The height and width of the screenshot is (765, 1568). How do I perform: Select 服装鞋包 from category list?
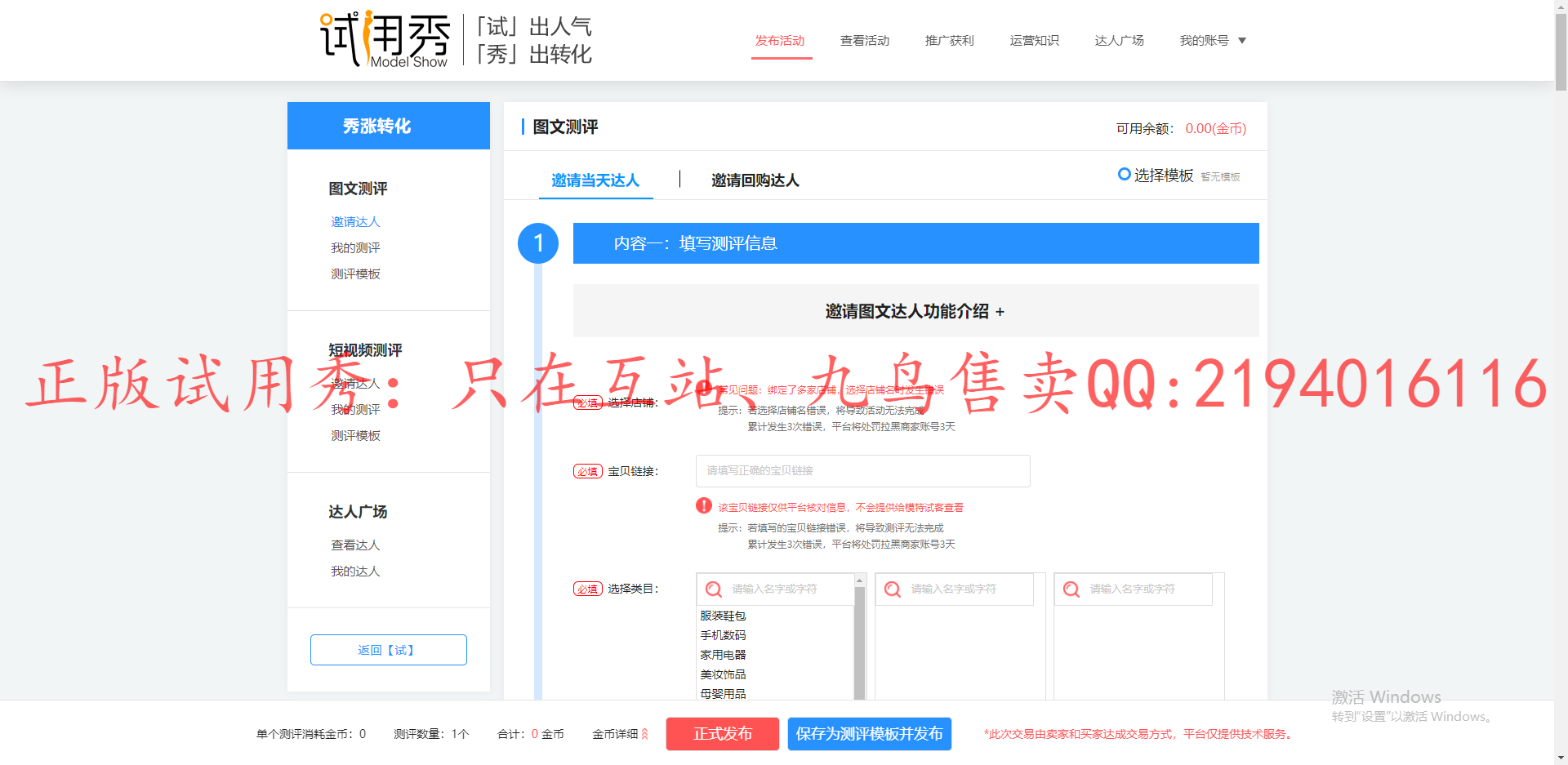tap(723, 616)
